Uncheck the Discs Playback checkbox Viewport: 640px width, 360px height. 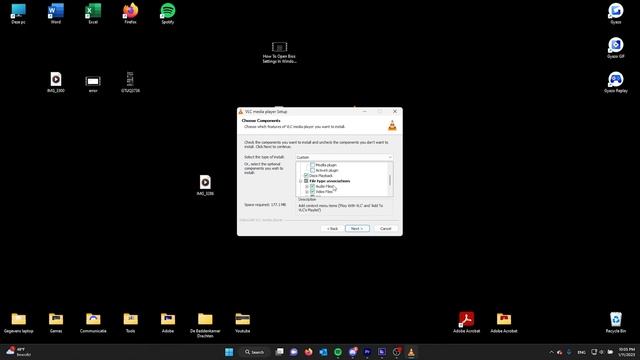click(x=306, y=176)
